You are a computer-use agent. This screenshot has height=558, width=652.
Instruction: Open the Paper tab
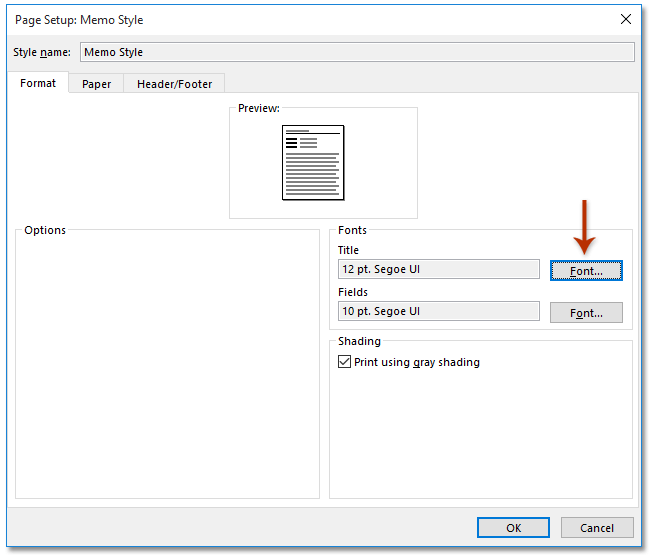96,84
